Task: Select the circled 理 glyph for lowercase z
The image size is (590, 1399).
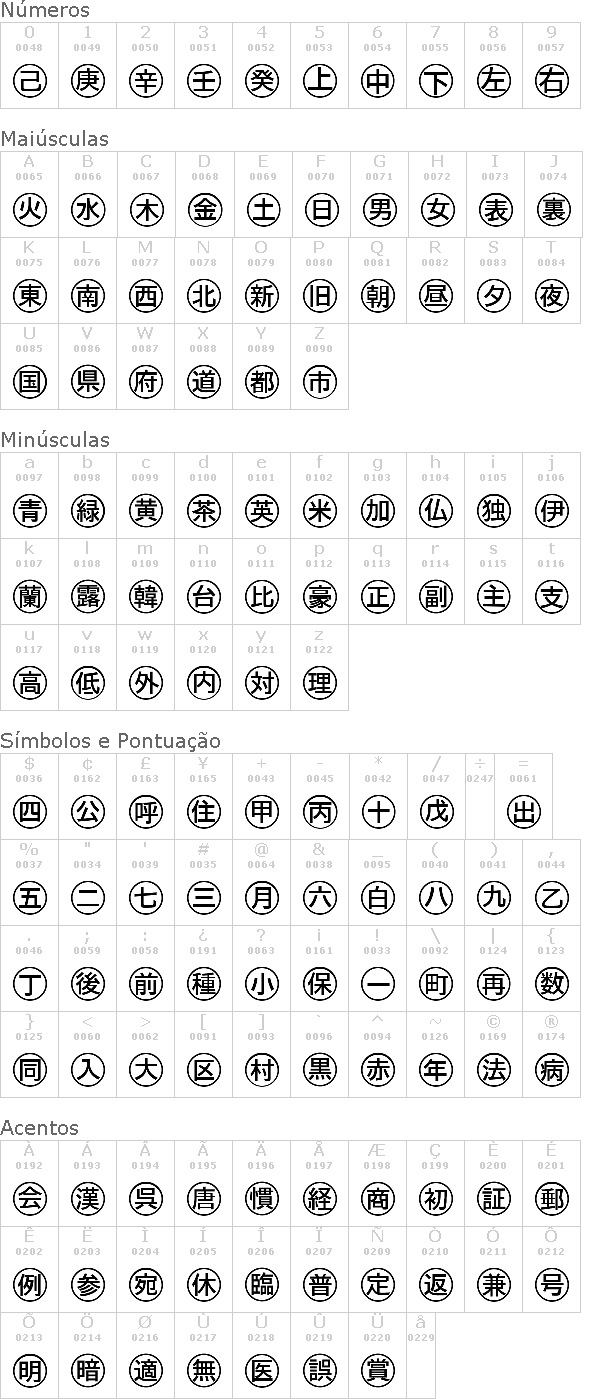Action: click(319, 683)
